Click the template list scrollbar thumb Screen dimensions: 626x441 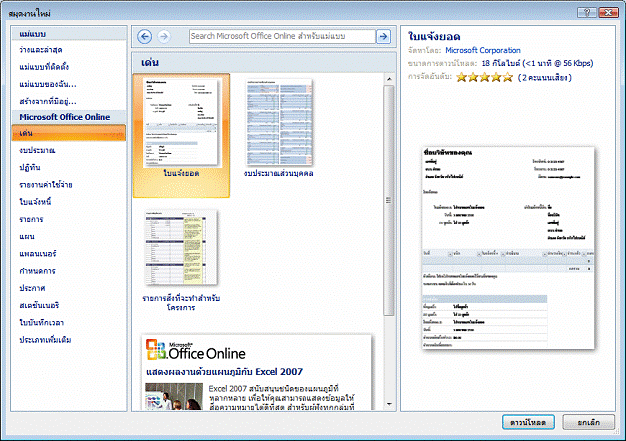click(389, 200)
